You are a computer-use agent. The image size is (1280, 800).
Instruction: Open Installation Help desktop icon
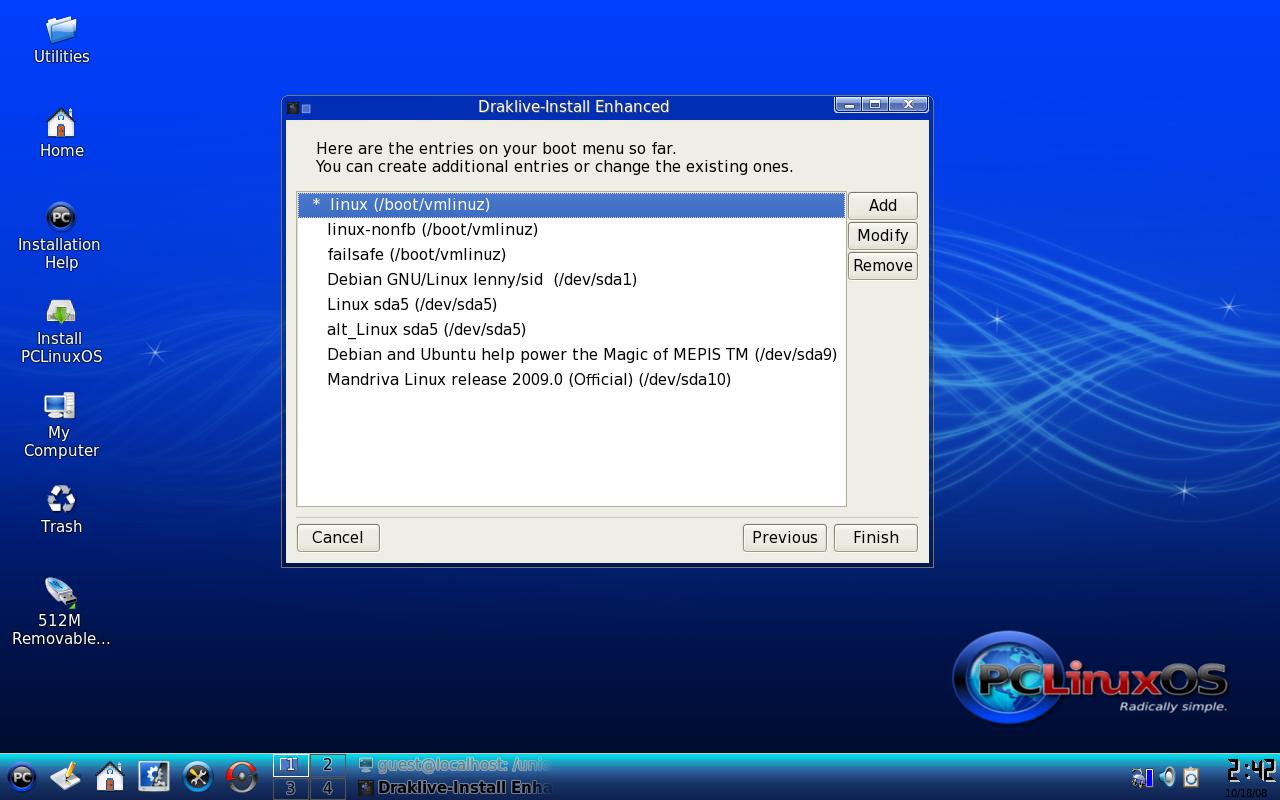click(x=60, y=237)
